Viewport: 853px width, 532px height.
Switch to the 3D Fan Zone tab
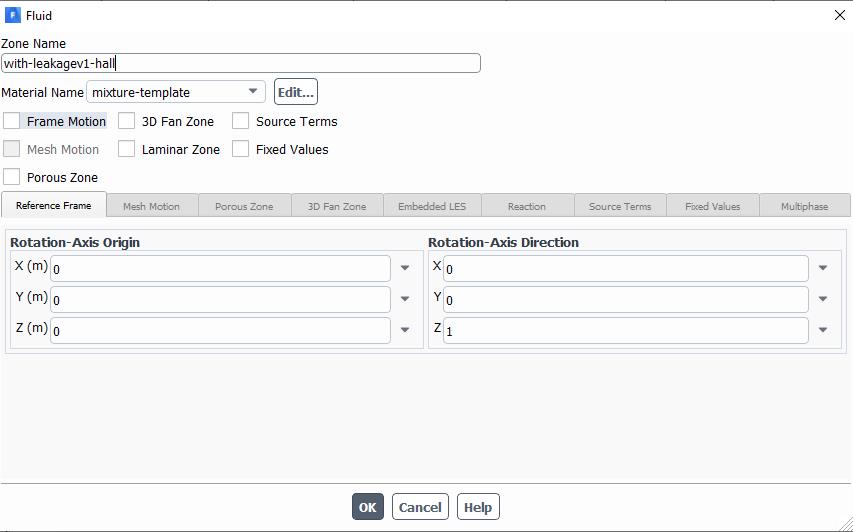pyautogui.click(x=337, y=206)
